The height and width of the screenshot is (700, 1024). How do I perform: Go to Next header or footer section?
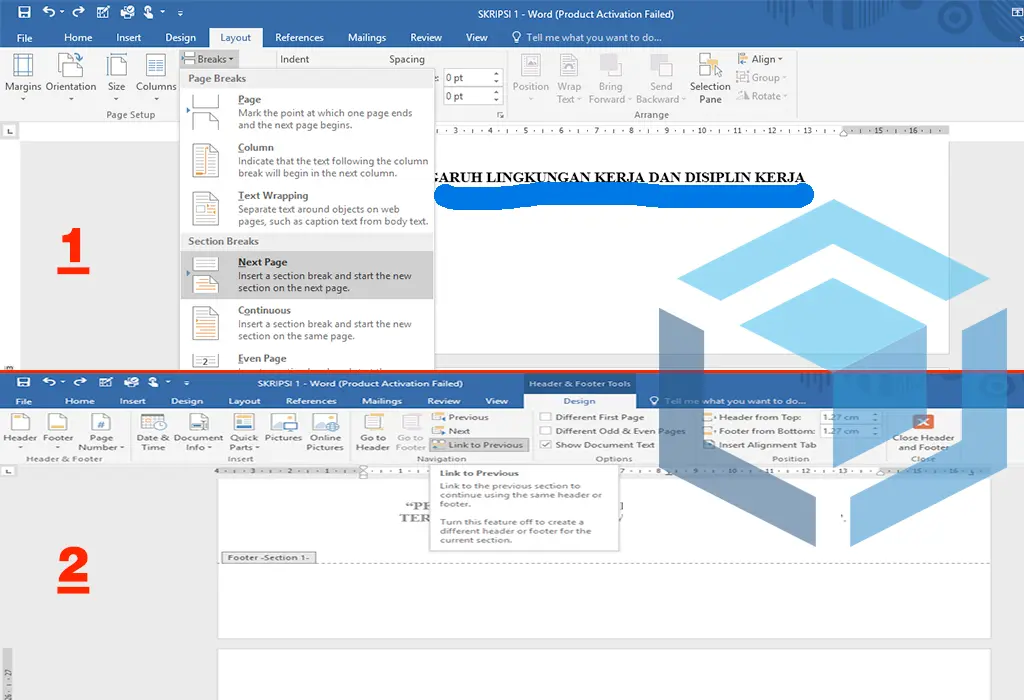pos(451,431)
